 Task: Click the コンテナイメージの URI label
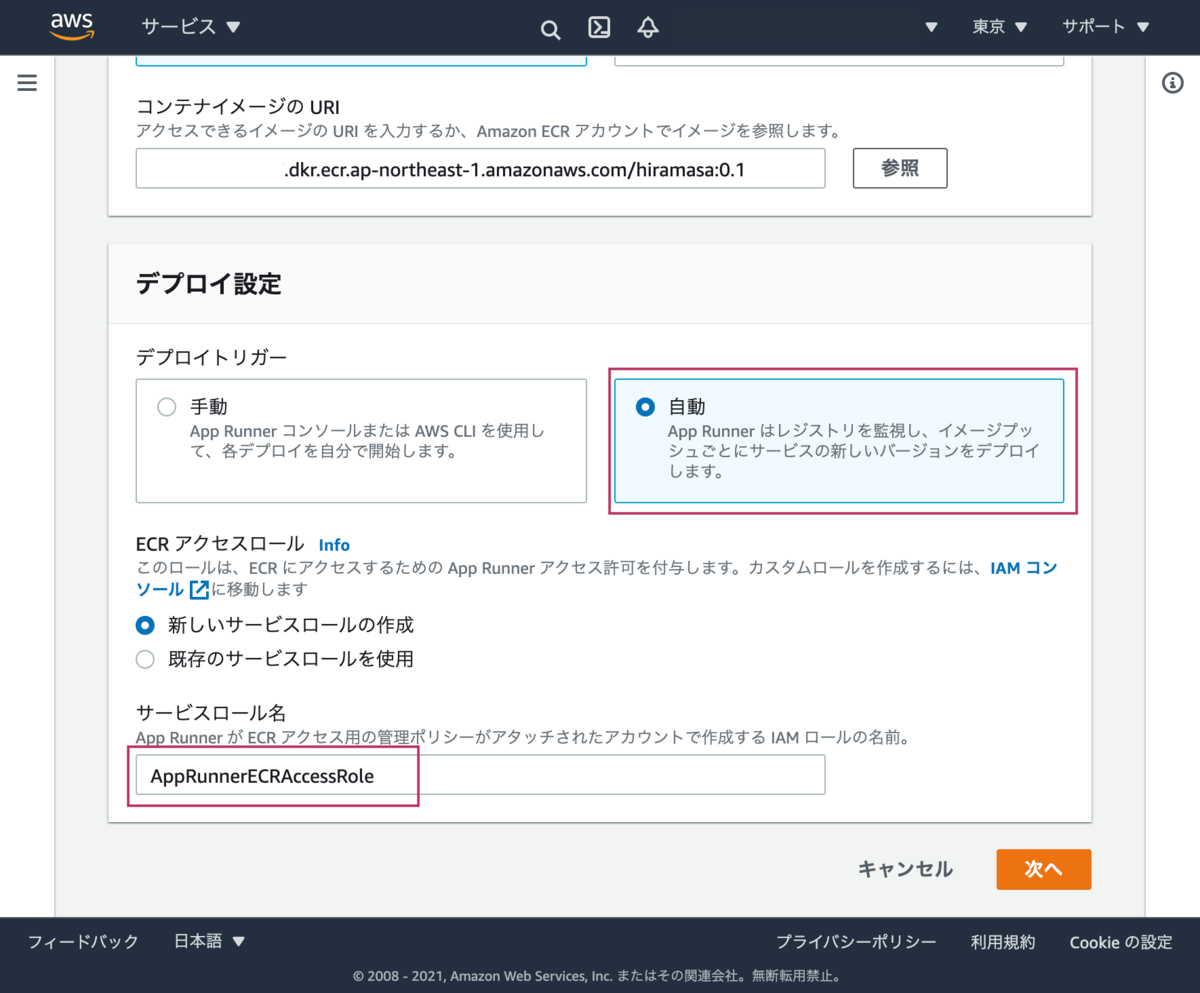239,107
